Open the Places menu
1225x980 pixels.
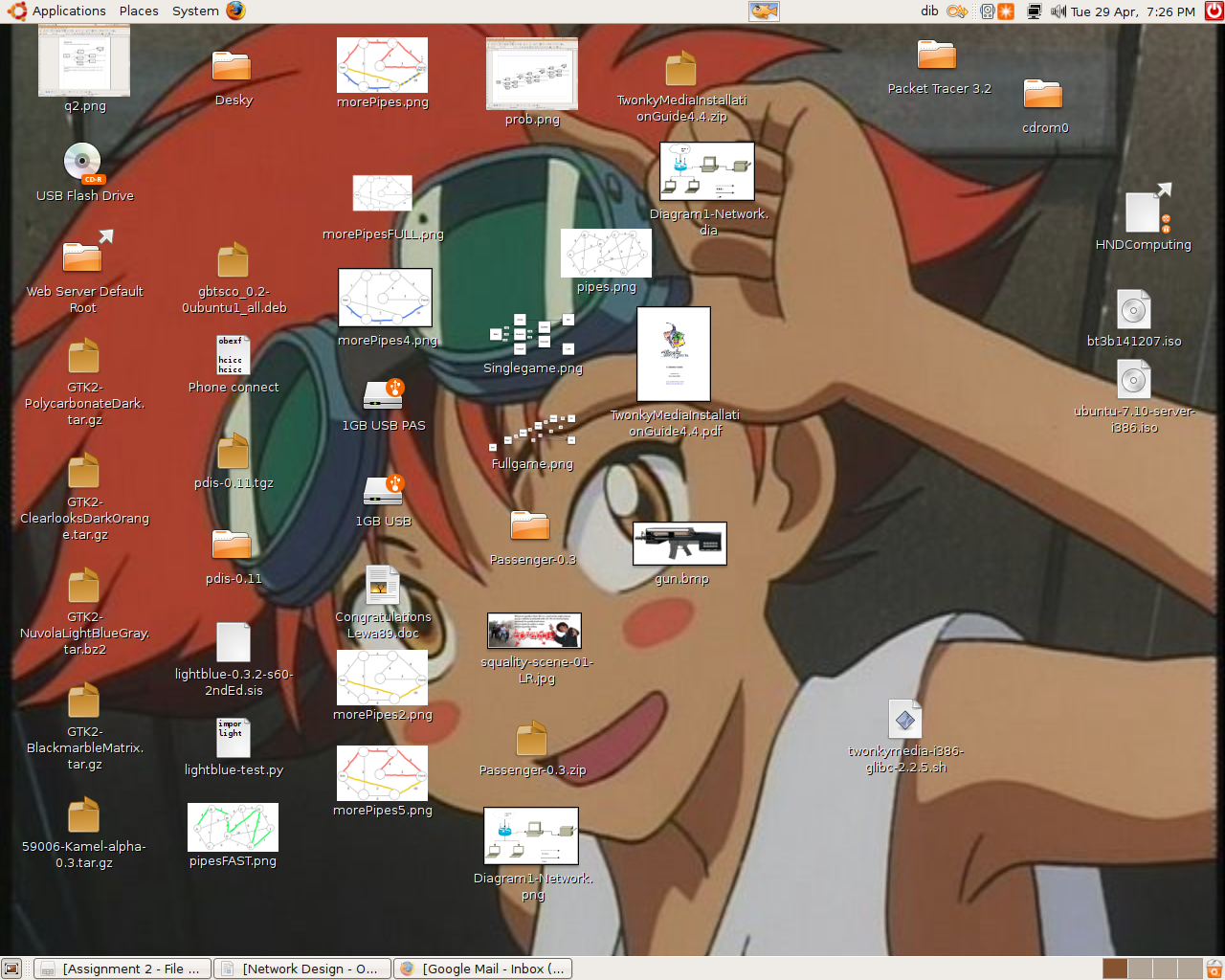[139, 11]
